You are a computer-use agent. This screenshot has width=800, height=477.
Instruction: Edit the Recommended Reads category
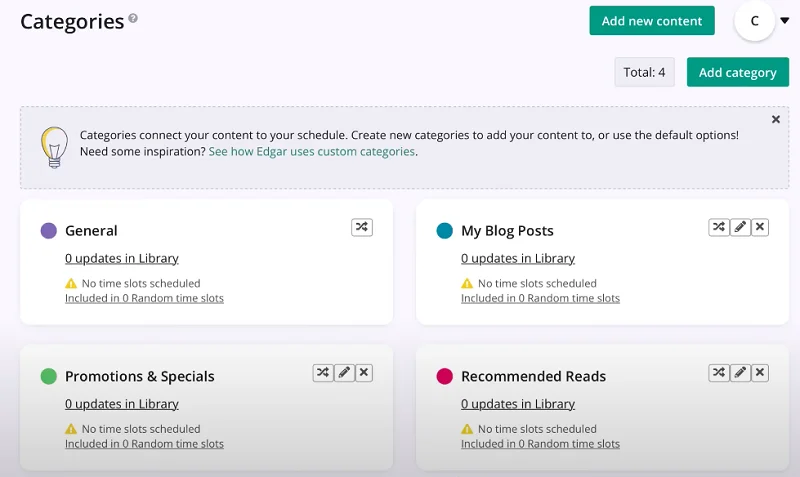[740, 373]
